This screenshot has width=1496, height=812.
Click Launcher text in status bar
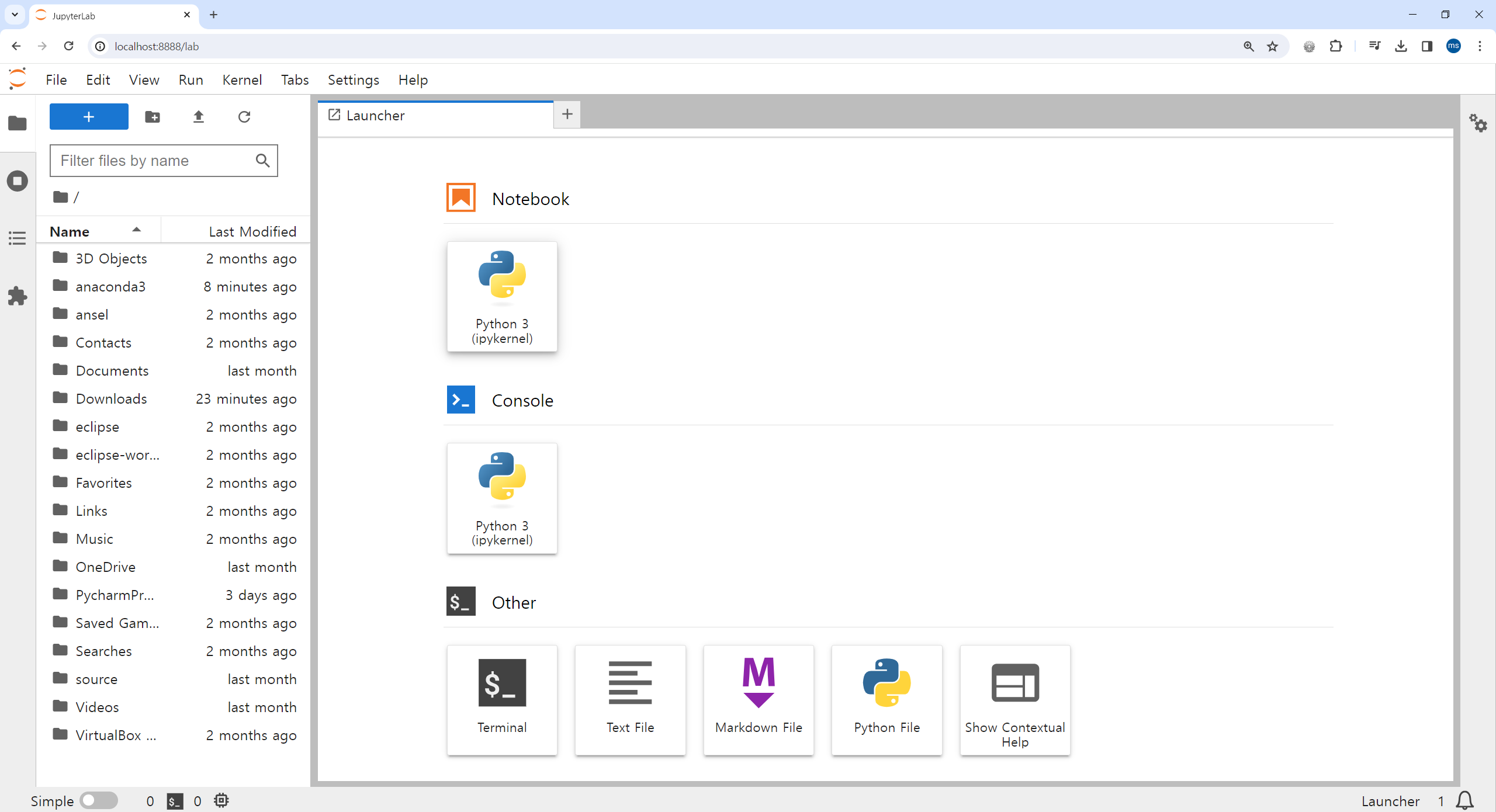(1390, 801)
